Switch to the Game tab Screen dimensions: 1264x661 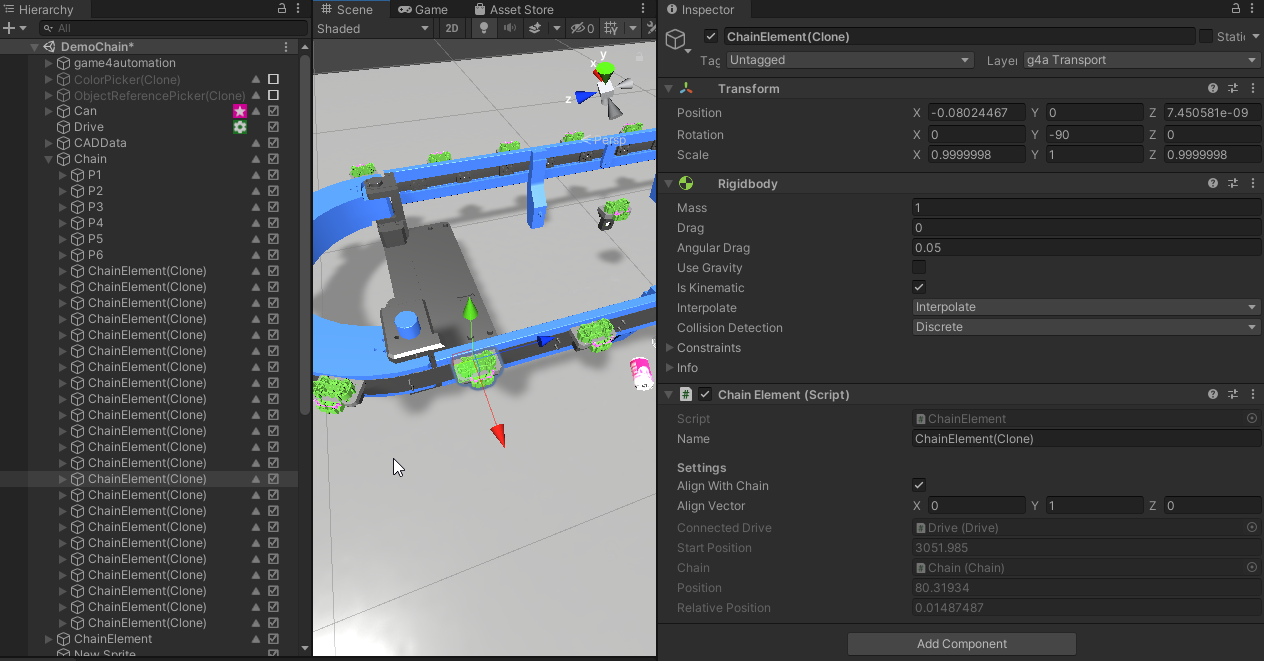(x=423, y=9)
